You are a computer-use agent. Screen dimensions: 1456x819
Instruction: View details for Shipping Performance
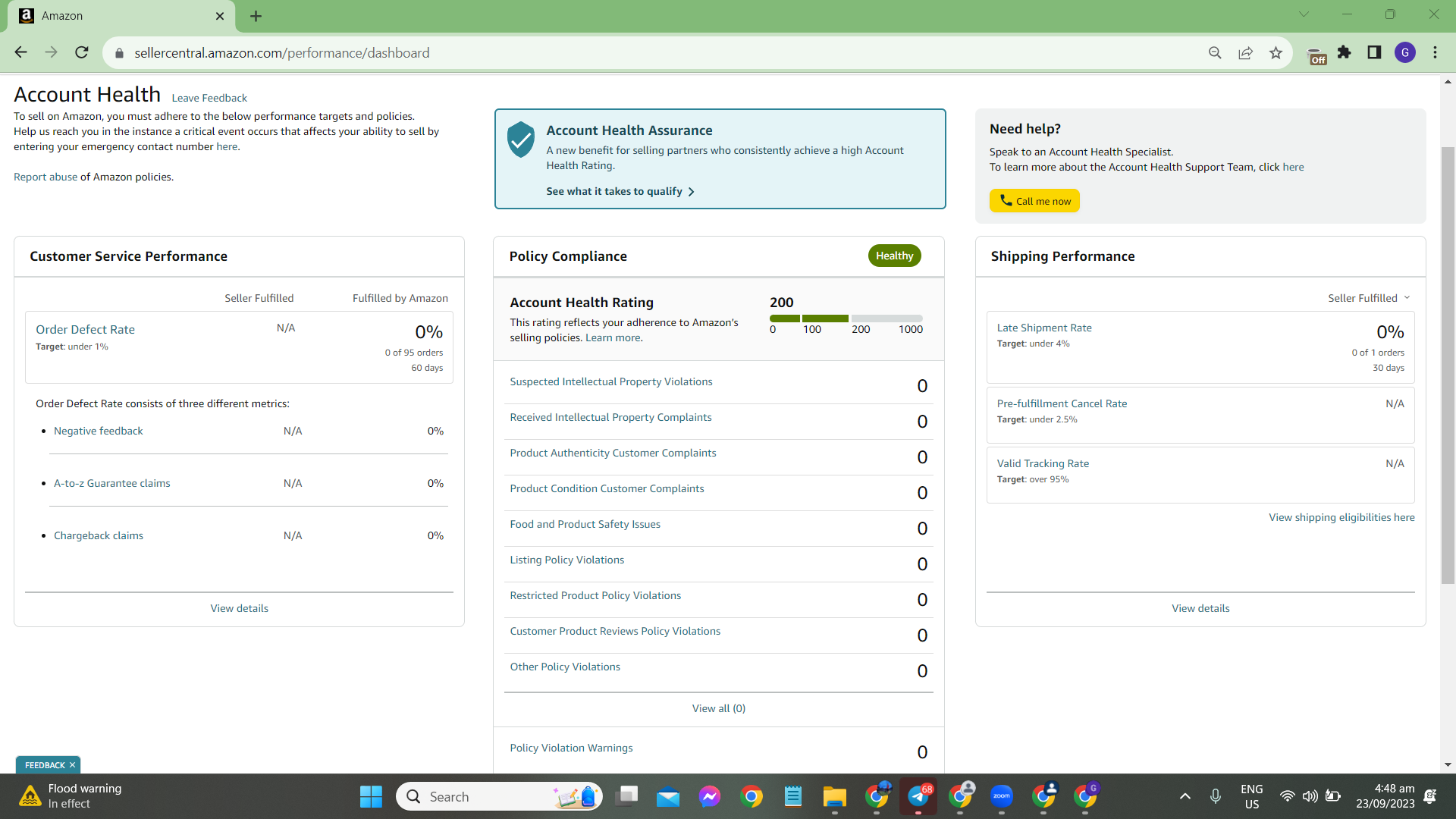[1200, 608]
